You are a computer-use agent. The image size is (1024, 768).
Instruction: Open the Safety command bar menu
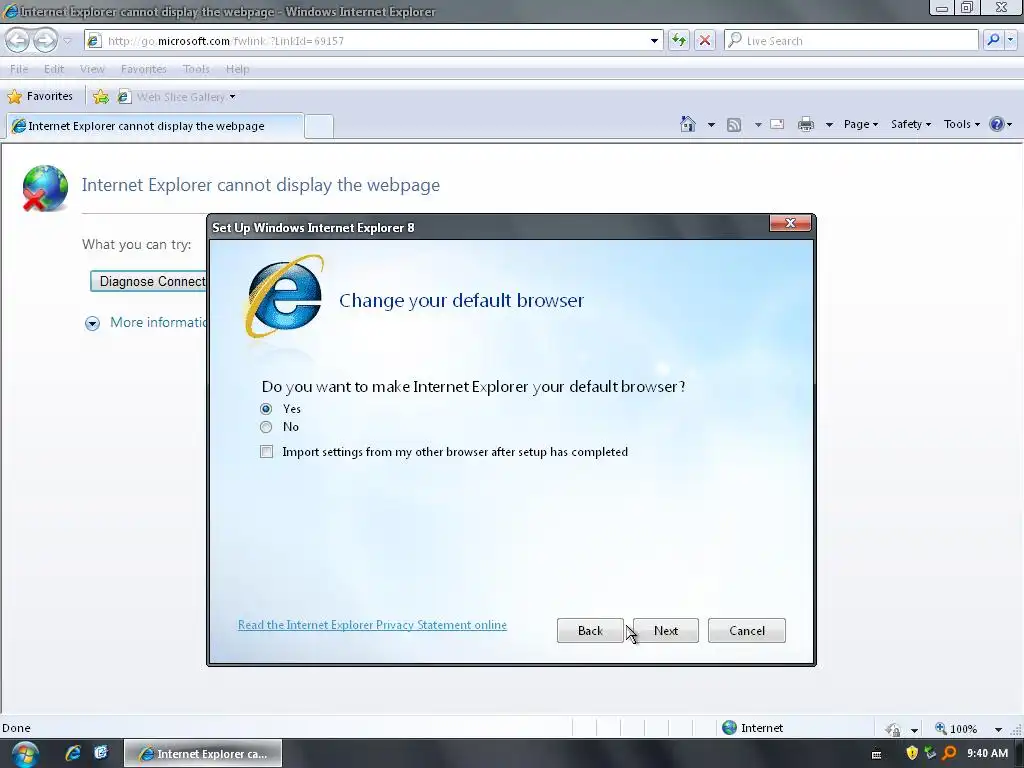pyautogui.click(x=910, y=124)
